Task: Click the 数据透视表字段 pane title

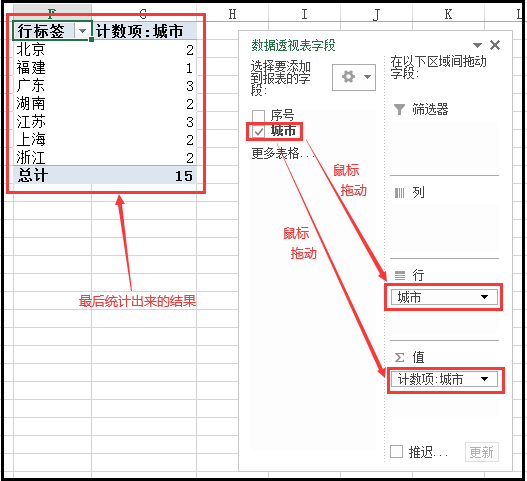Action: point(293,45)
